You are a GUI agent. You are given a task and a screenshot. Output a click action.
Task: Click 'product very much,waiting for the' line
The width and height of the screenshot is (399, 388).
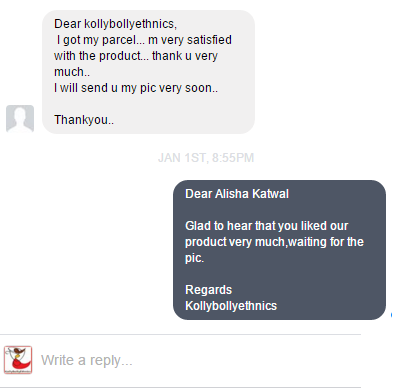point(274,242)
